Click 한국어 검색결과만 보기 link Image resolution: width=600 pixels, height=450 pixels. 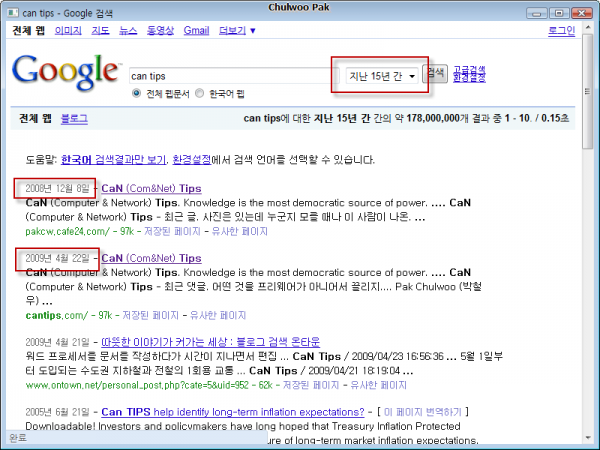[x=114, y=159]
